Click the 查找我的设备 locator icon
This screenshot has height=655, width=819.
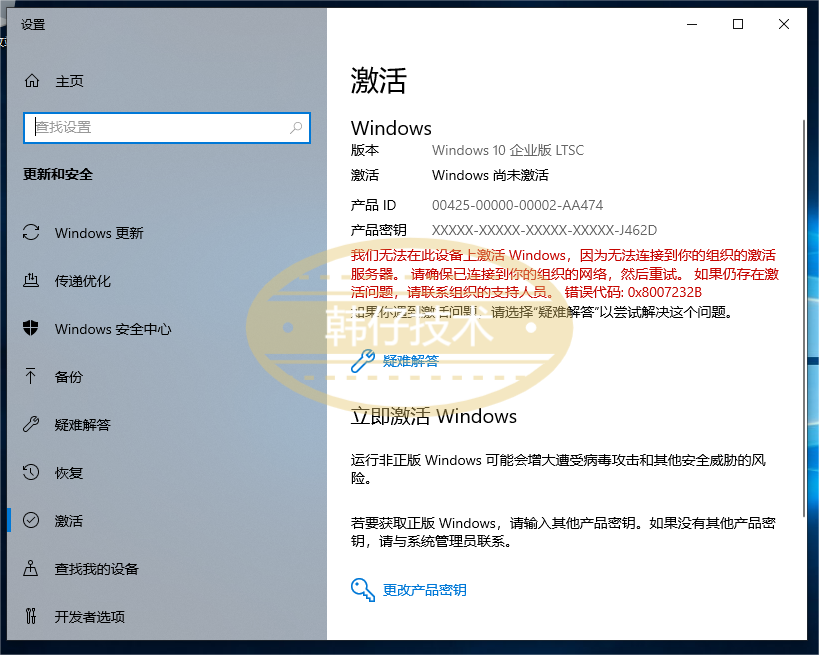point(31,568)
